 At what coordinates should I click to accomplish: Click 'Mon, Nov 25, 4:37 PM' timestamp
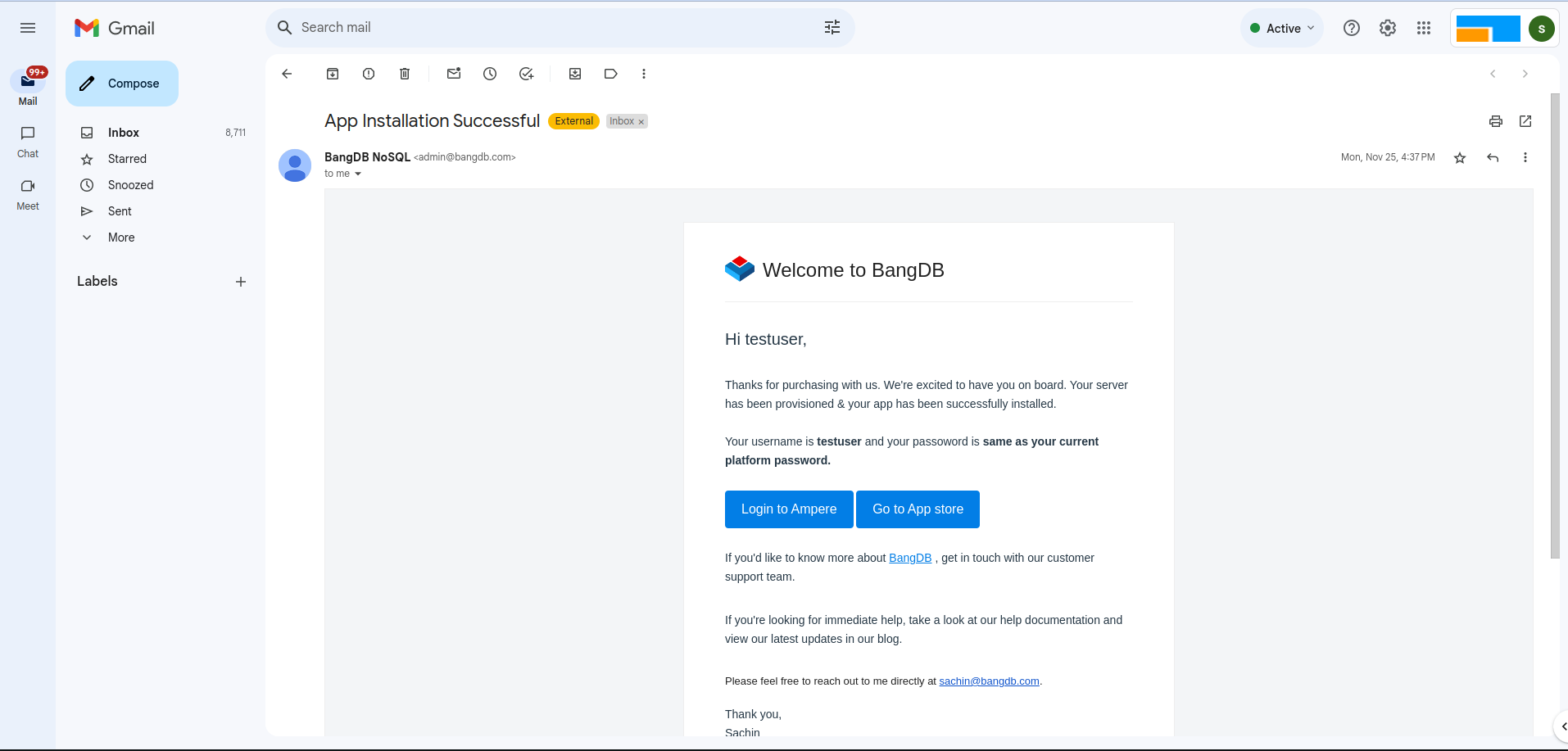[x=1388, y=157]
